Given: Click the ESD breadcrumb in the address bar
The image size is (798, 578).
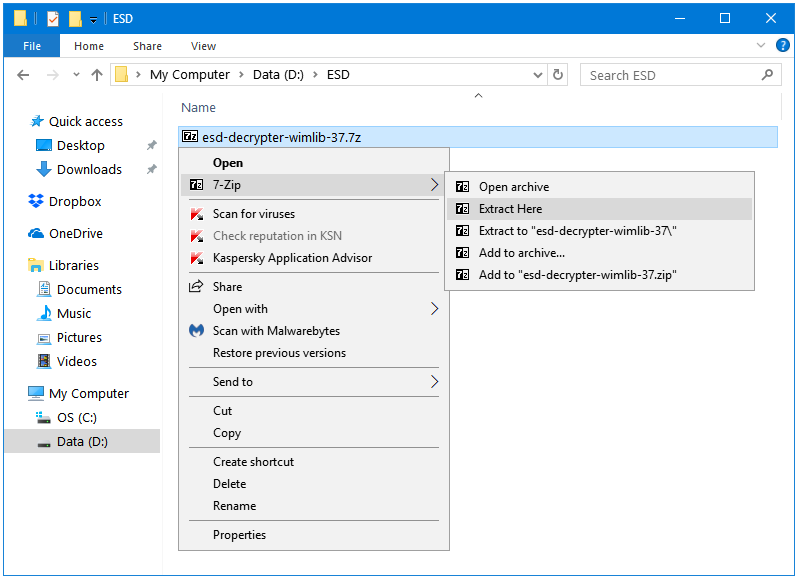Looking at the screenshot, I should click(x=338, y=75).
